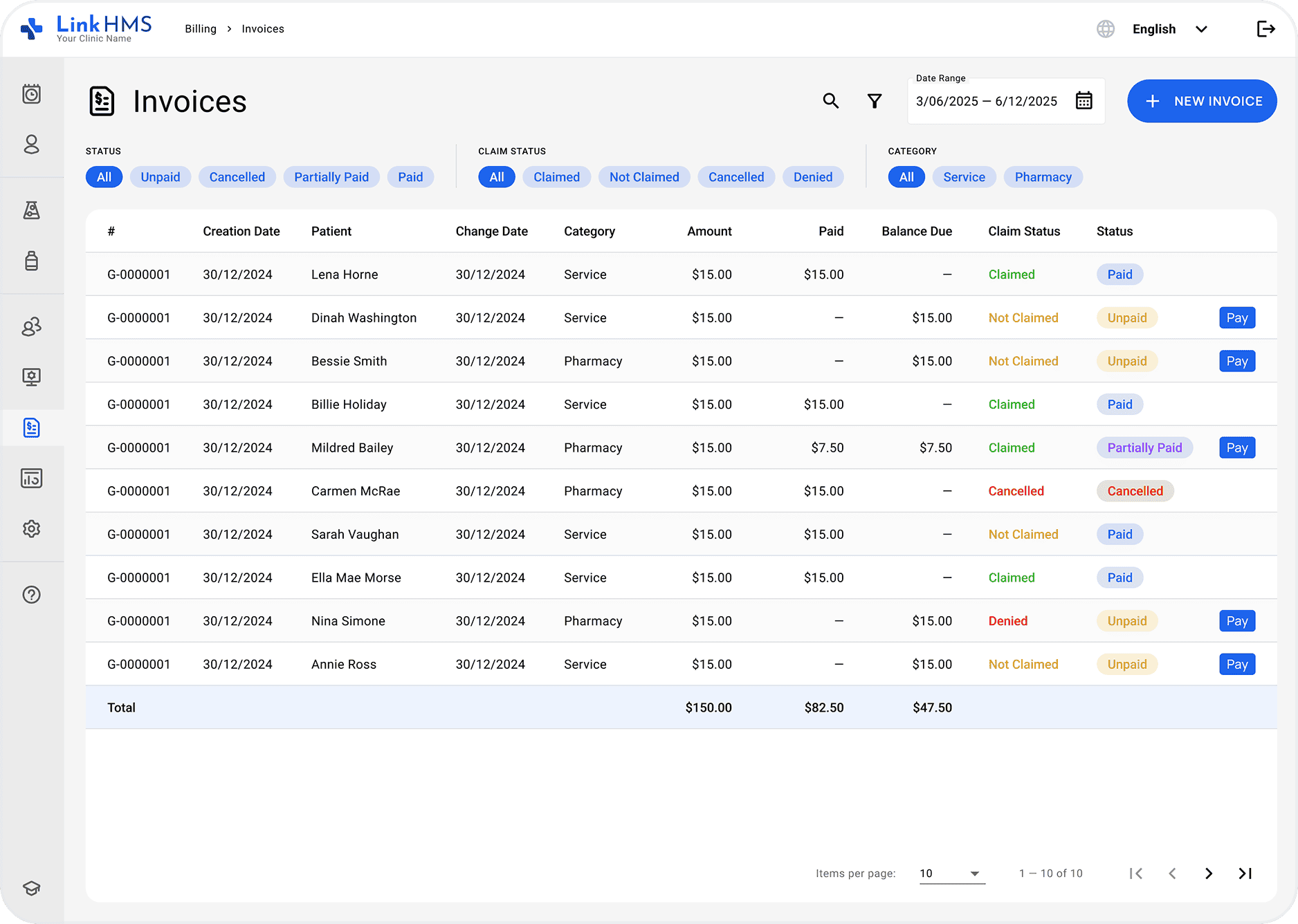Open the help question mark icon
The width and height of the screenshot is (1298, 924).
[32, 595]
